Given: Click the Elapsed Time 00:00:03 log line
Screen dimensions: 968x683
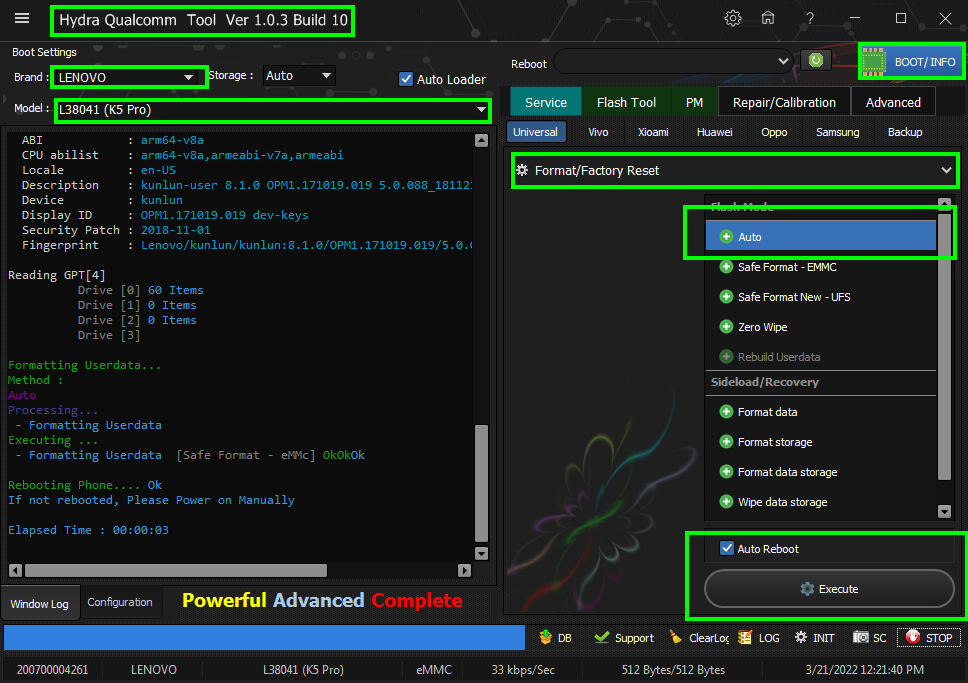Looking at the screenshot, I should tap(88, 530).
